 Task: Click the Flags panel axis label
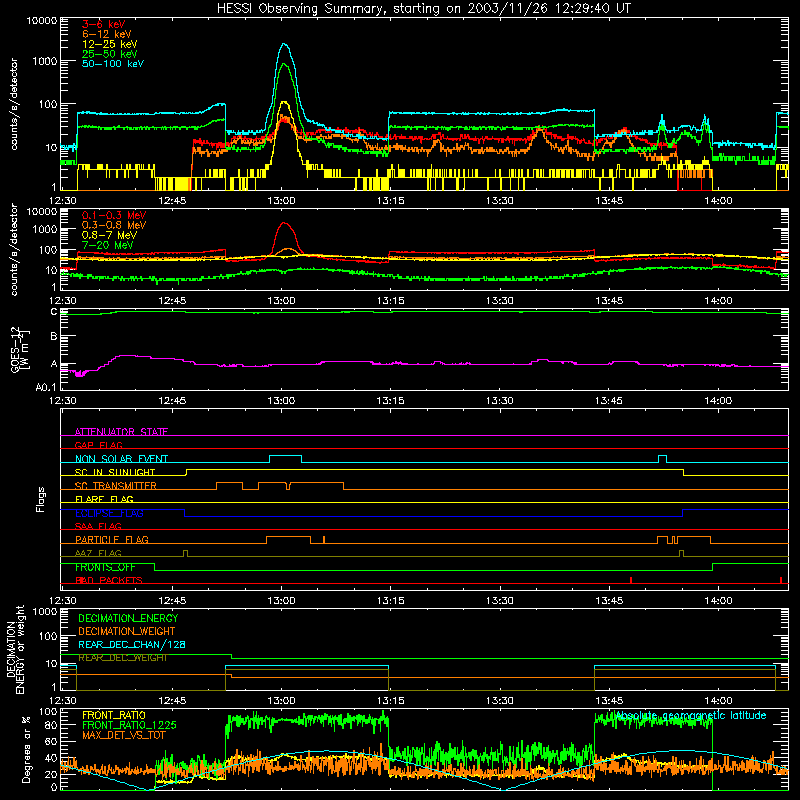click(41, 499)
